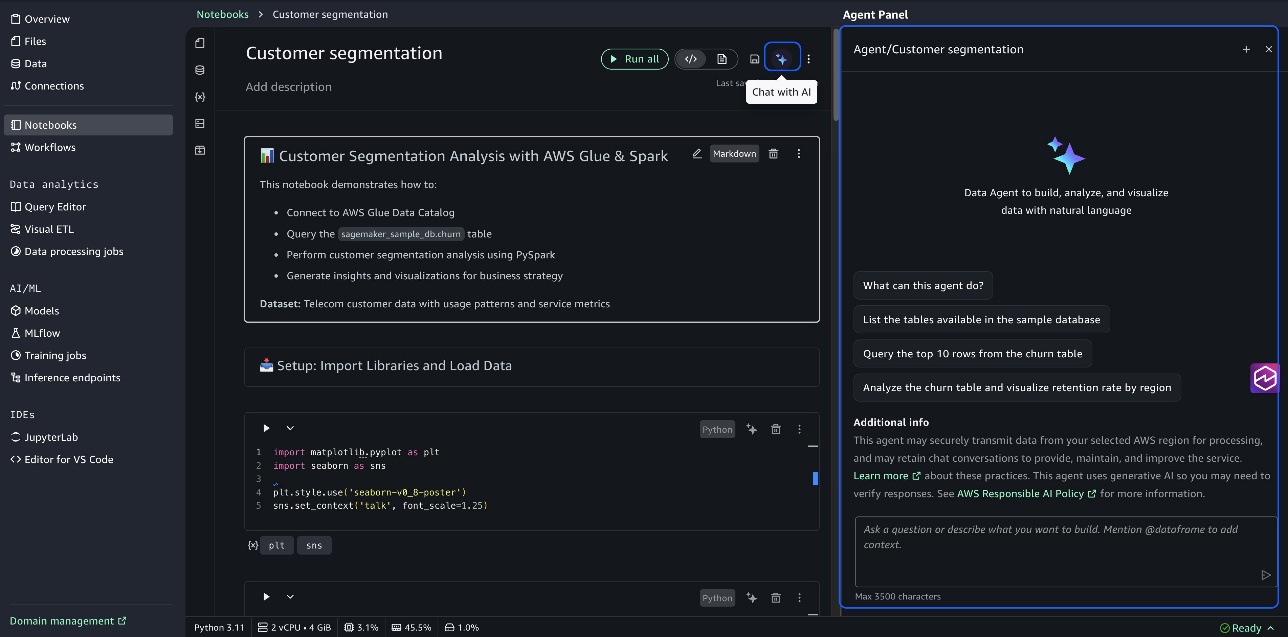The image size is (1288, 637).
Task: Open the data icon in notebook sidebar
Action: 200,70
